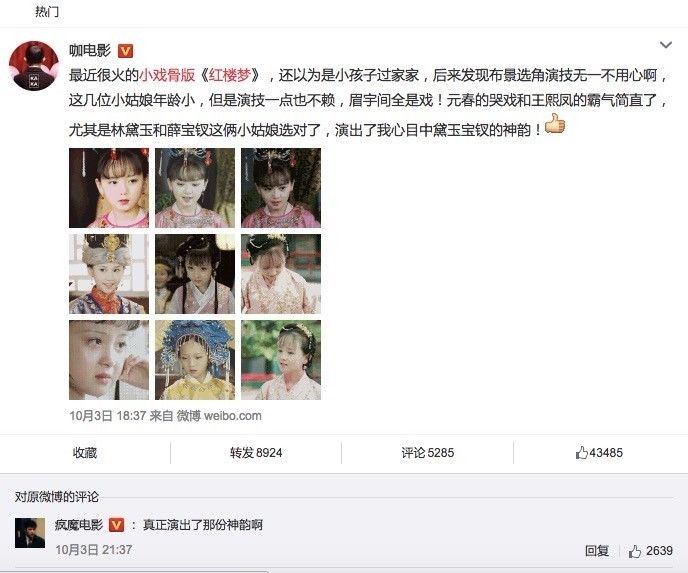Click the 疯魔电影 commenter avatar

[x=30, y=533]
